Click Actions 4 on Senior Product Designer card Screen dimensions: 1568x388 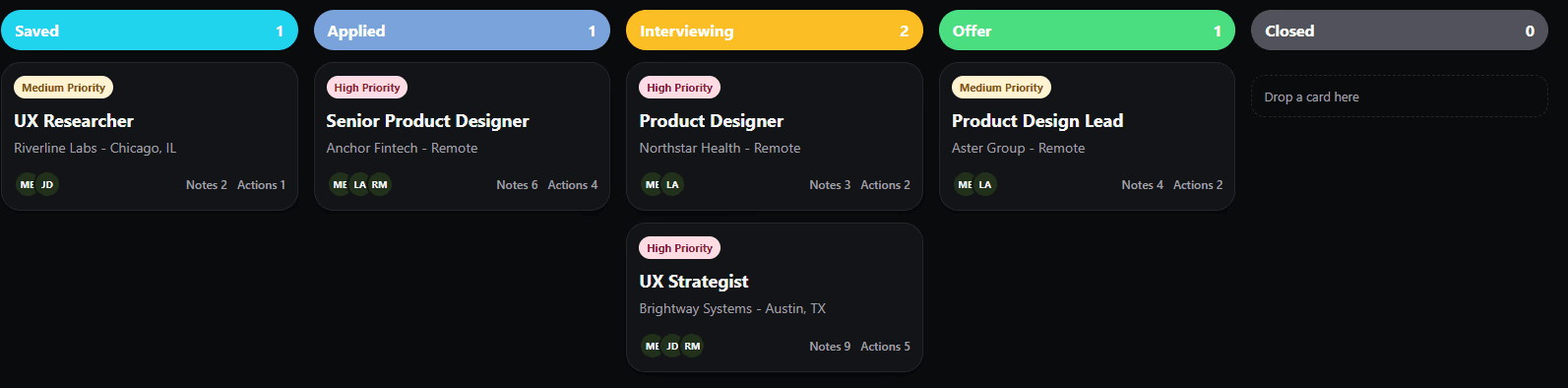point(573,185)
